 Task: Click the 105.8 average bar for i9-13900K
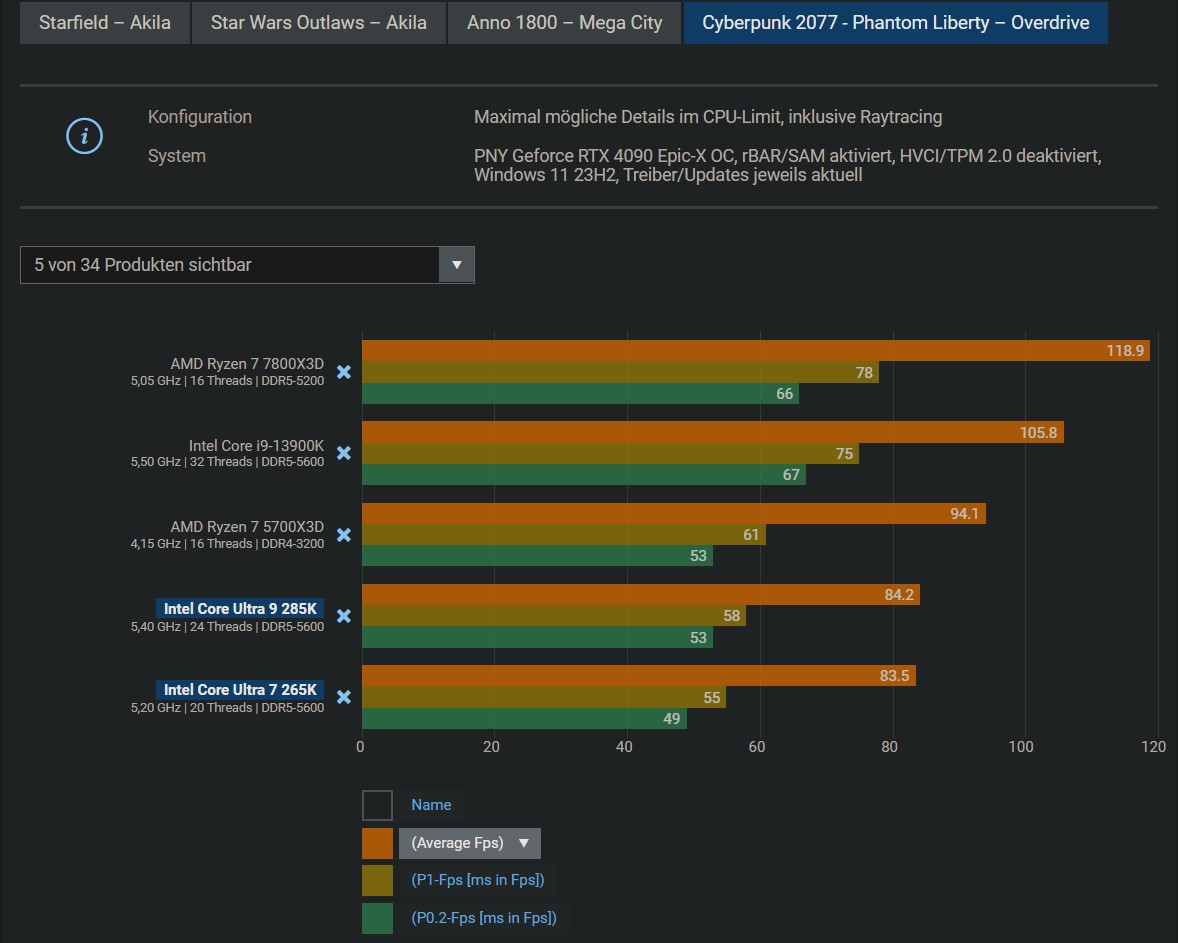pyautogui.click(x=713, y=432)
